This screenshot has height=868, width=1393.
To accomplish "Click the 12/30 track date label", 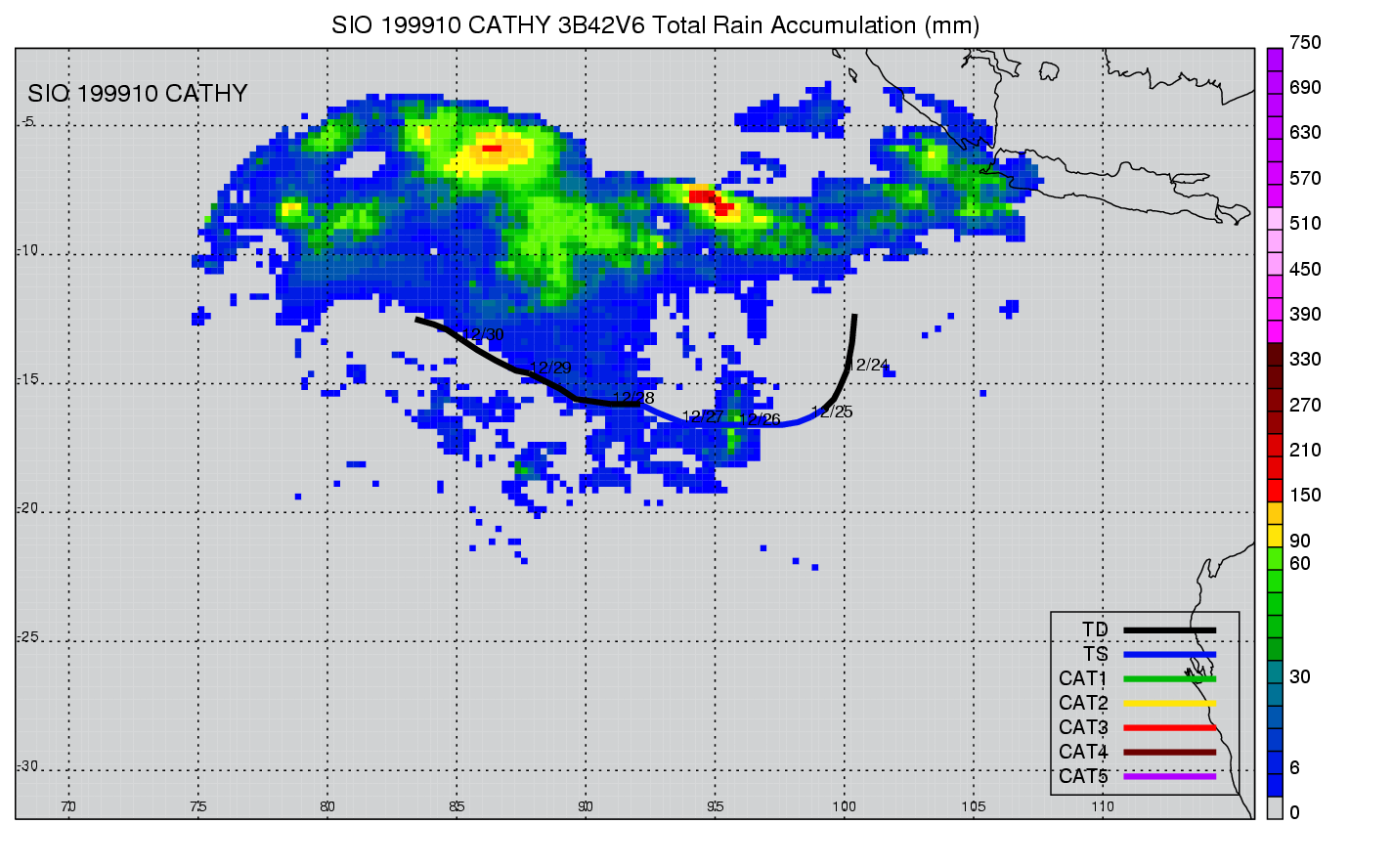I will [x=483, y=335].
